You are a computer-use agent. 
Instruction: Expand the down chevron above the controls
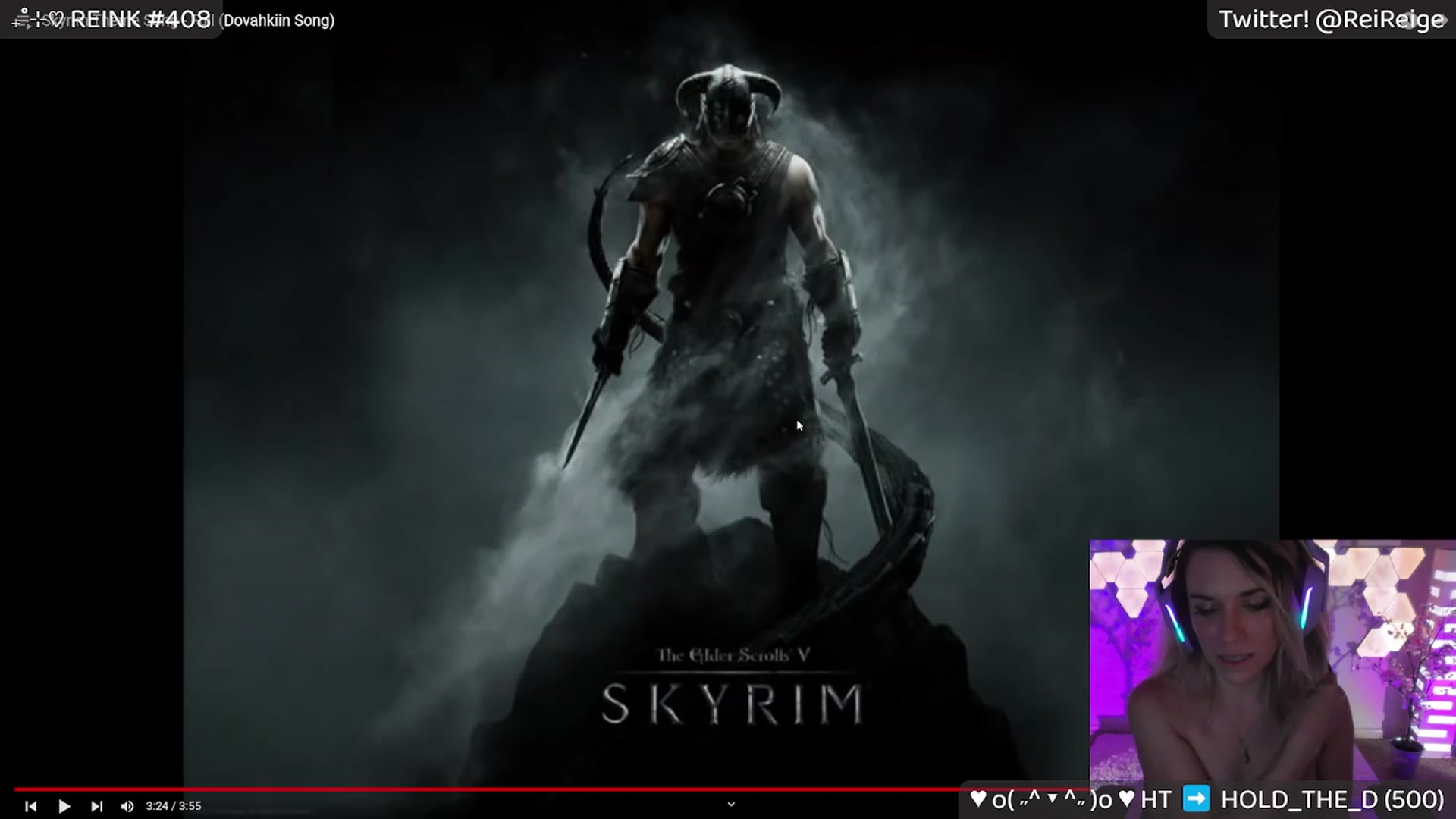pyautogui.click(x=731, y=804)
